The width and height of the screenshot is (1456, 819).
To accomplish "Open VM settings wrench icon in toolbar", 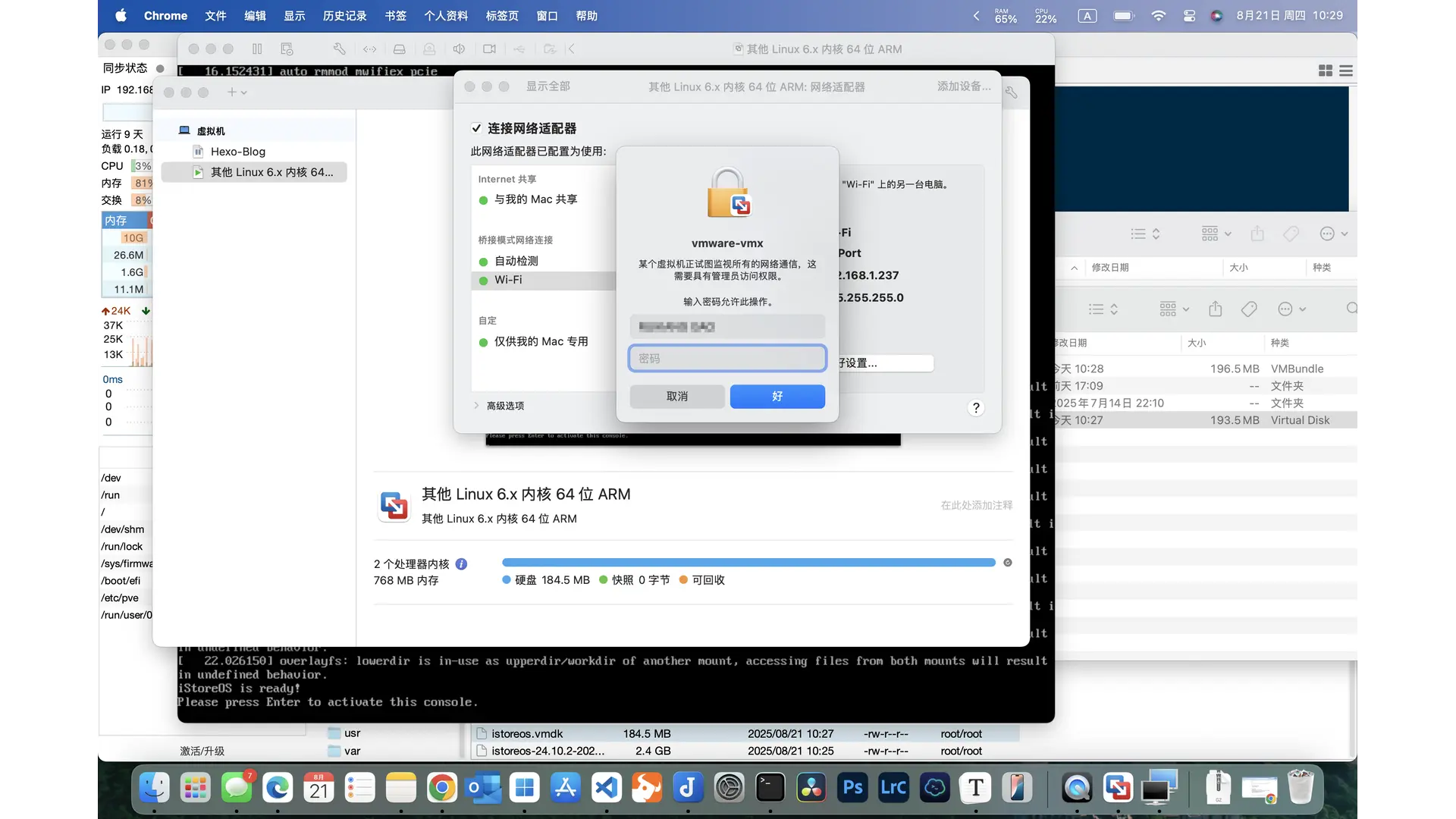I will [x=340, y=49].
